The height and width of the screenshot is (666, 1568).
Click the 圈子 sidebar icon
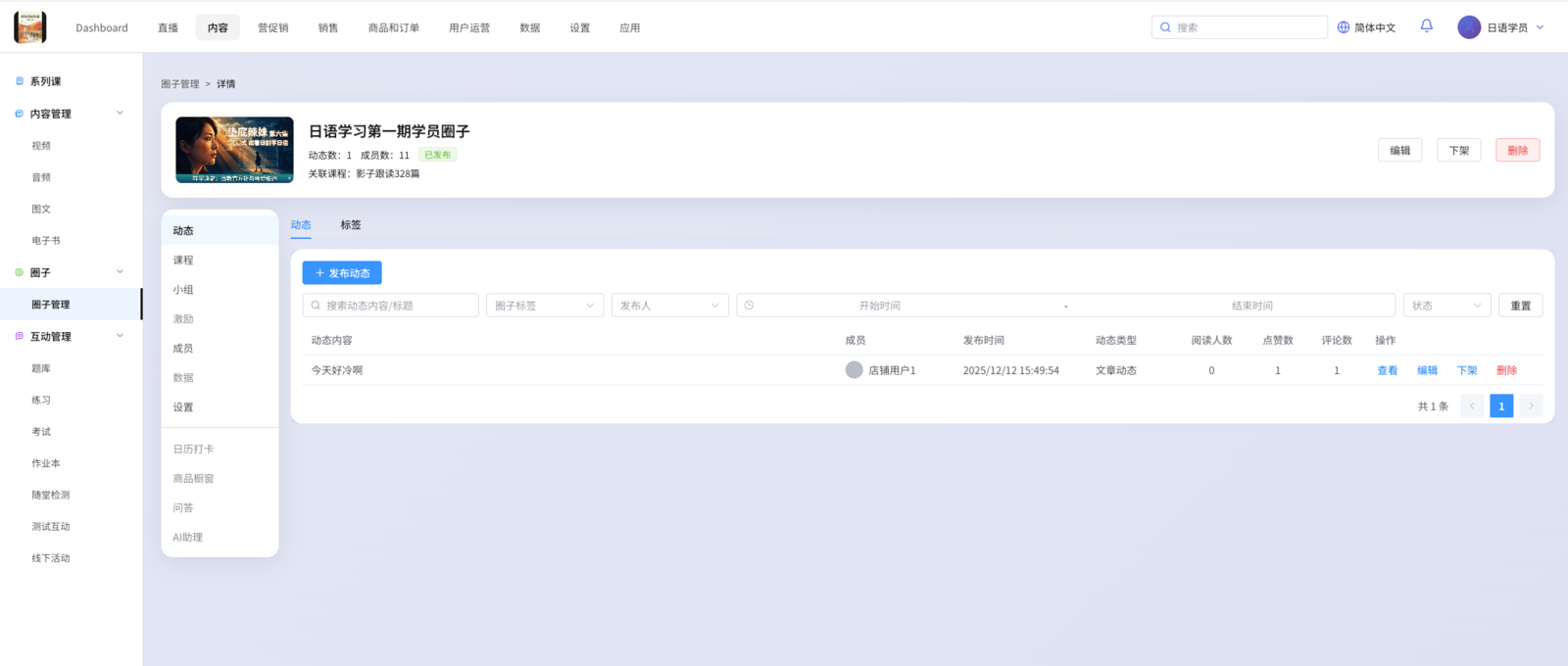[x=20, y=272]
